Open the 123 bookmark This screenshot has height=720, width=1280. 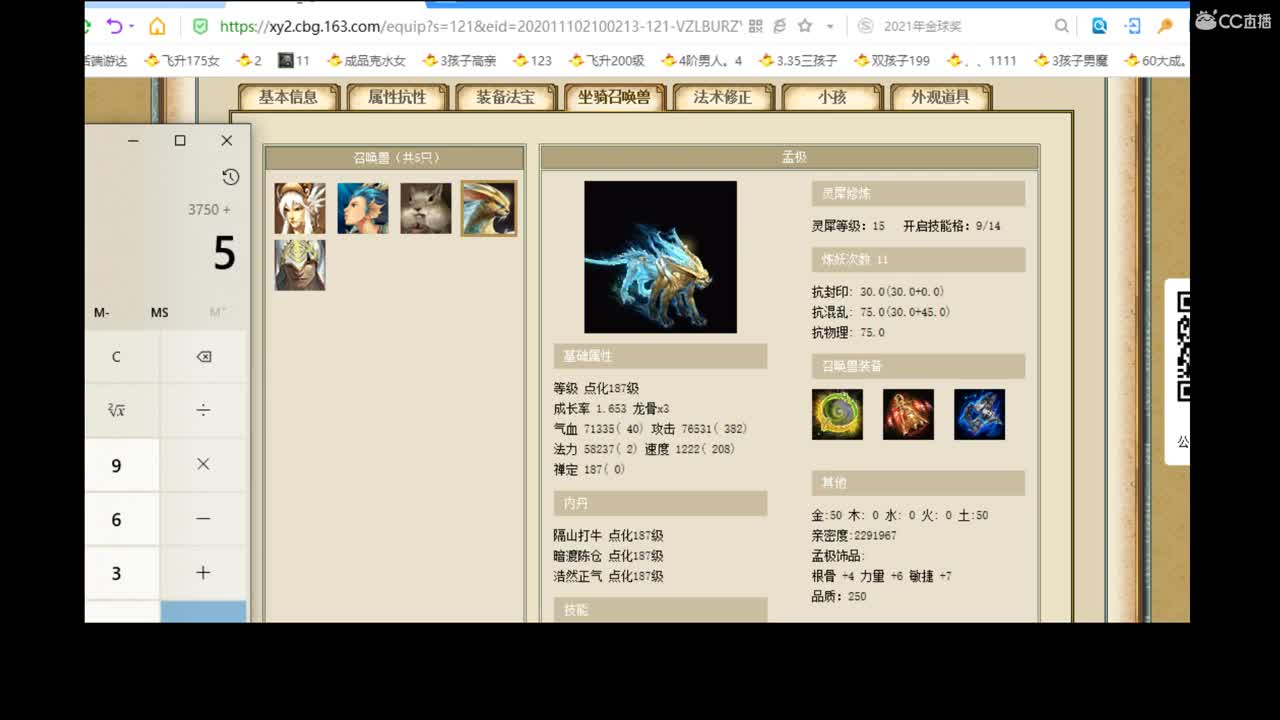click(532, 60)
